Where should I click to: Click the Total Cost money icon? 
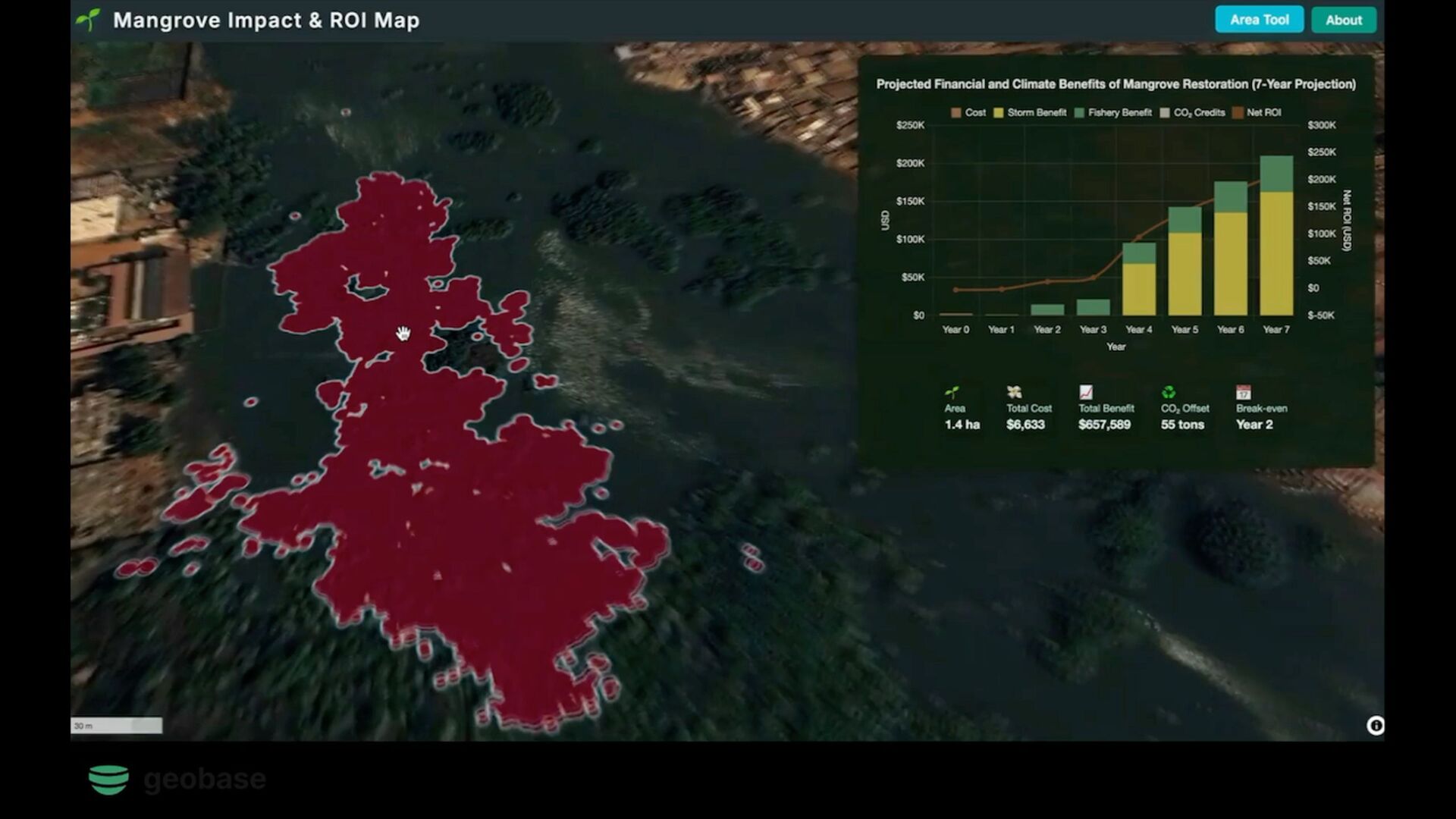pyautogui.click(x=1014, y=392)
